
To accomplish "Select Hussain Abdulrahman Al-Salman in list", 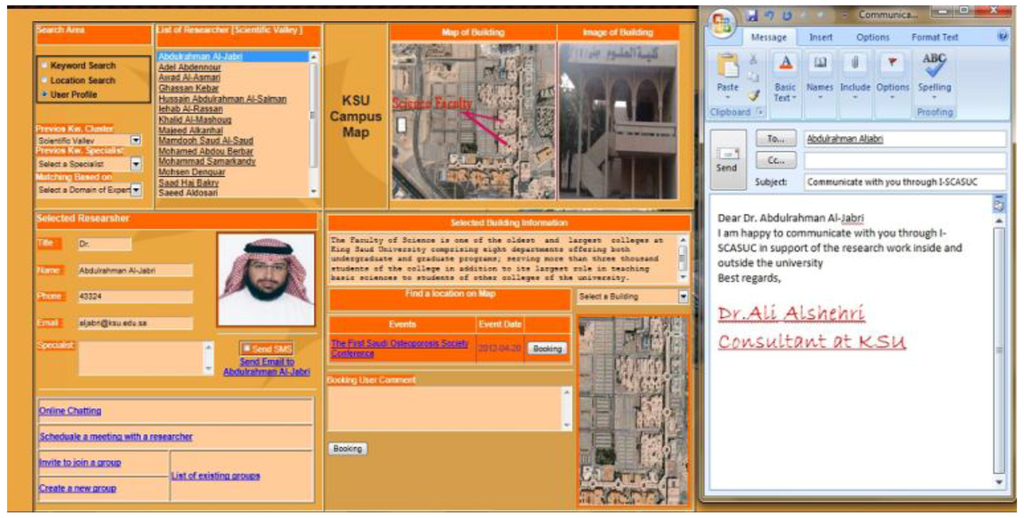I will 223,99.
